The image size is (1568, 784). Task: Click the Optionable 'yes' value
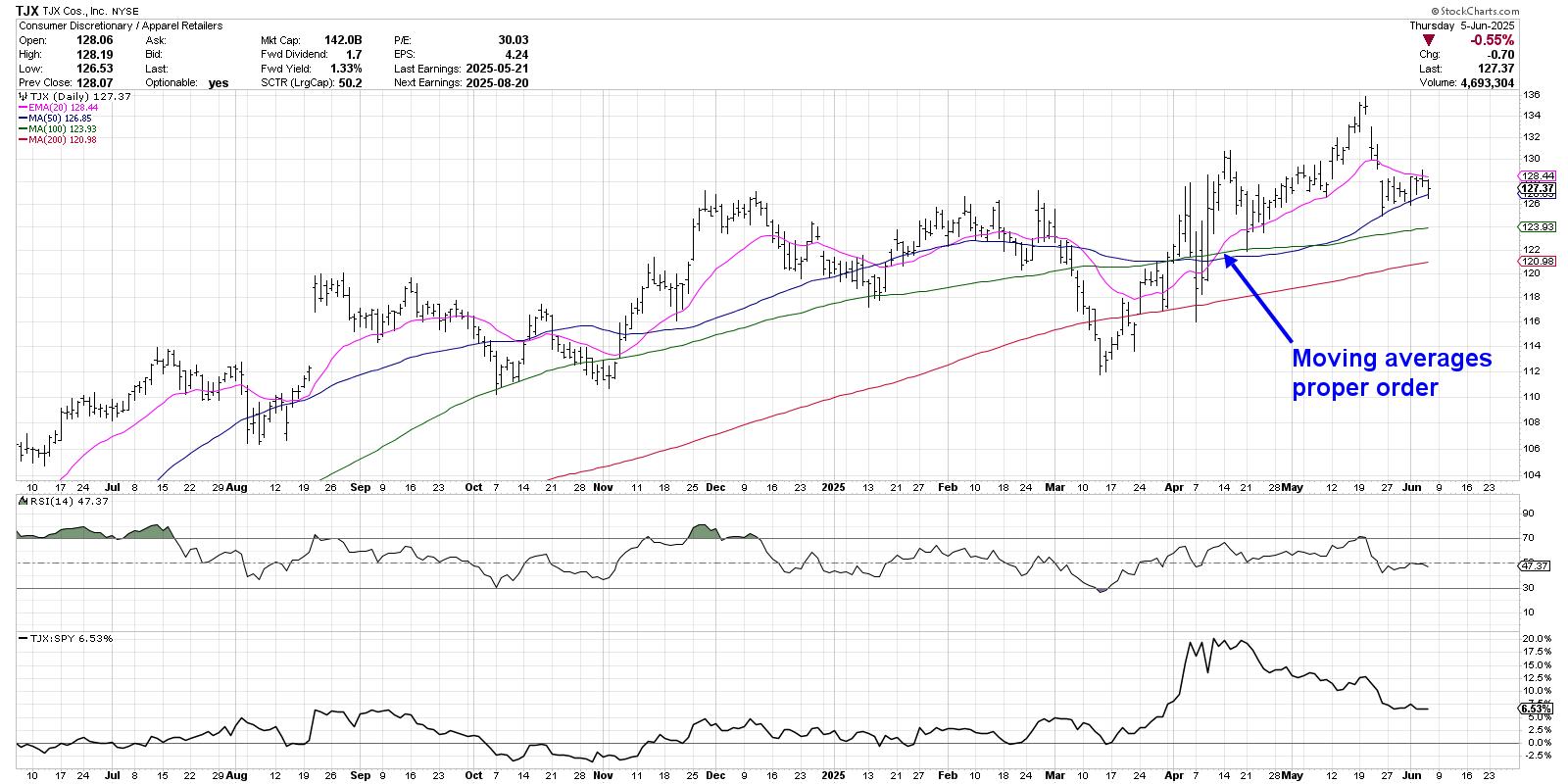(219, 83)
